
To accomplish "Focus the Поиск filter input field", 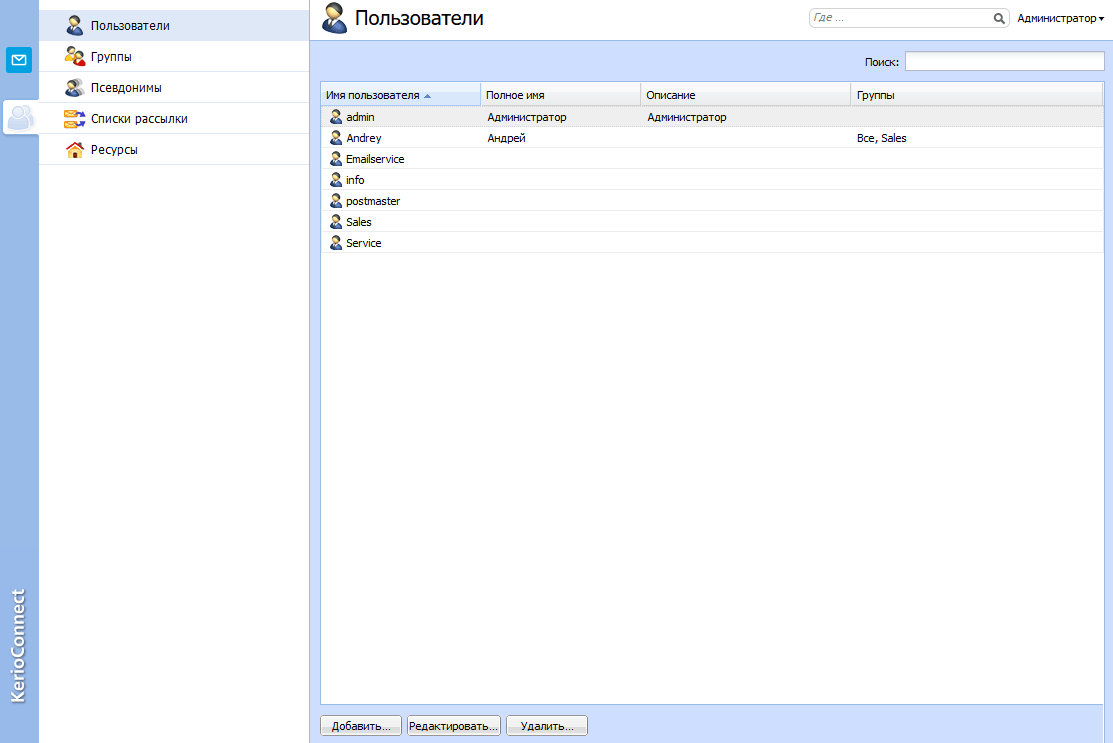I will point(1004,62).
